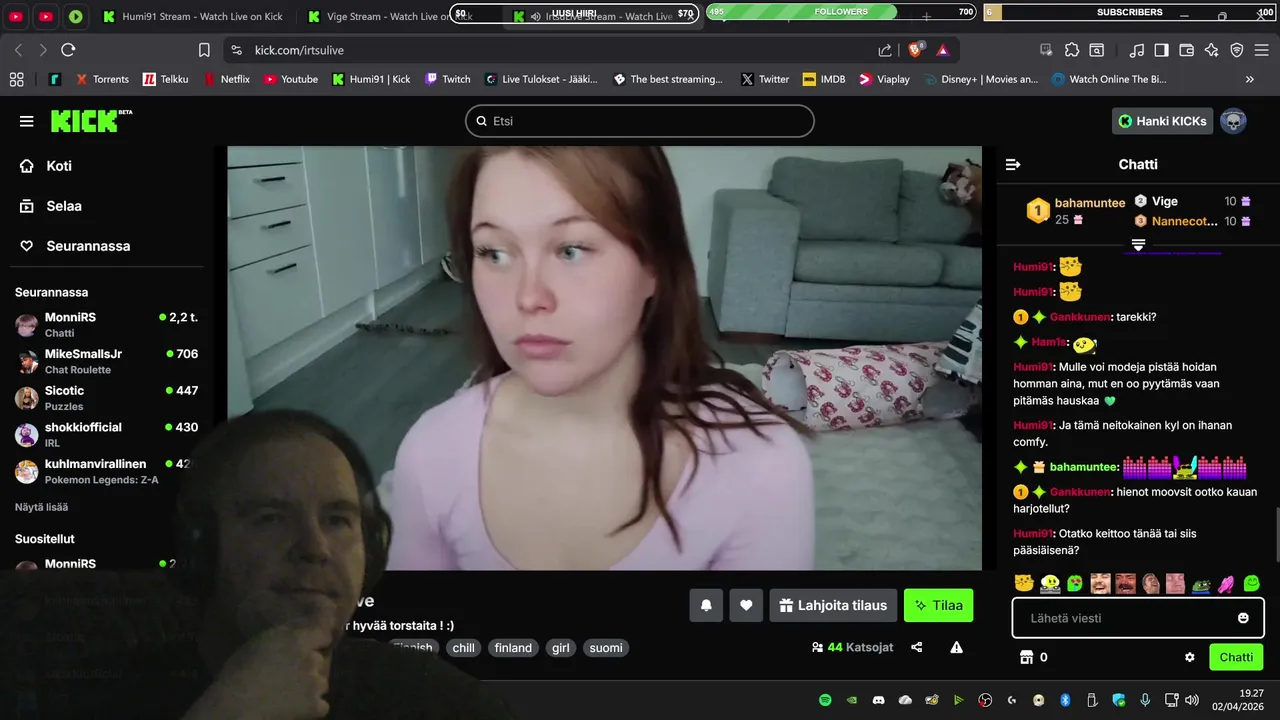Click Gankkunen username on the tarekki? message
The width and height of the screenshot is (1280, 720).
coord(1080,317)
